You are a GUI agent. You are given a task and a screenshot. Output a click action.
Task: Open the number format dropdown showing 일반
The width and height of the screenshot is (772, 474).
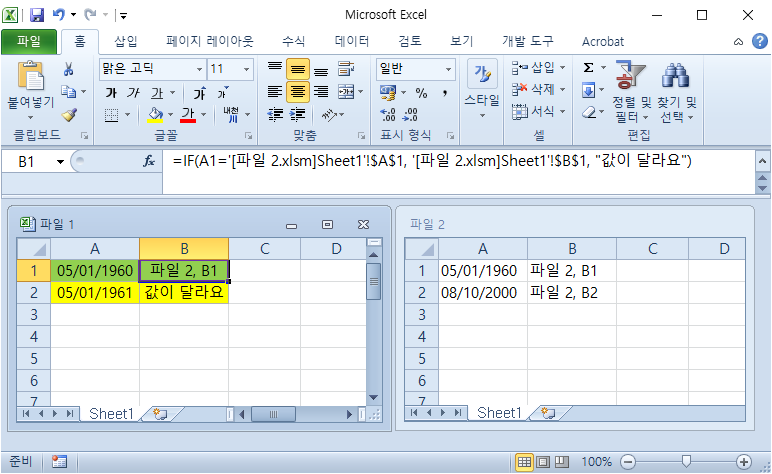pos(448,69)
